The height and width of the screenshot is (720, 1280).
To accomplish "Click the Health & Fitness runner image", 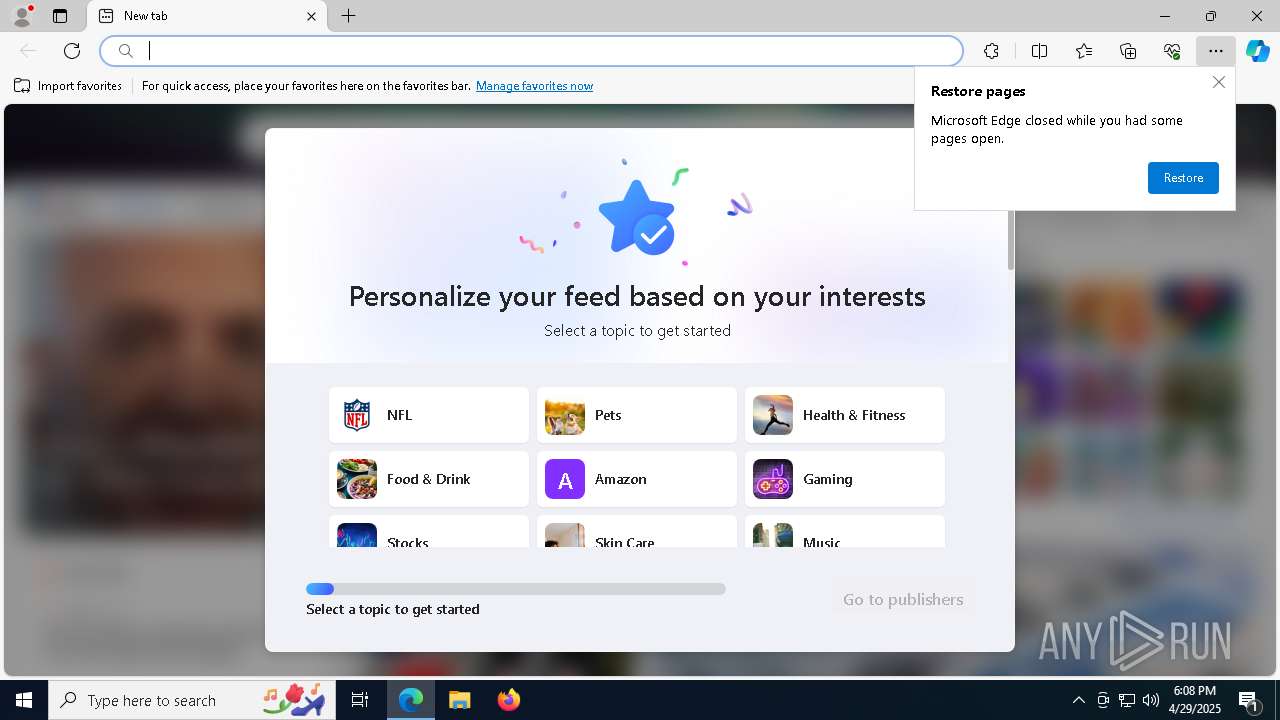I will [773, 415].
